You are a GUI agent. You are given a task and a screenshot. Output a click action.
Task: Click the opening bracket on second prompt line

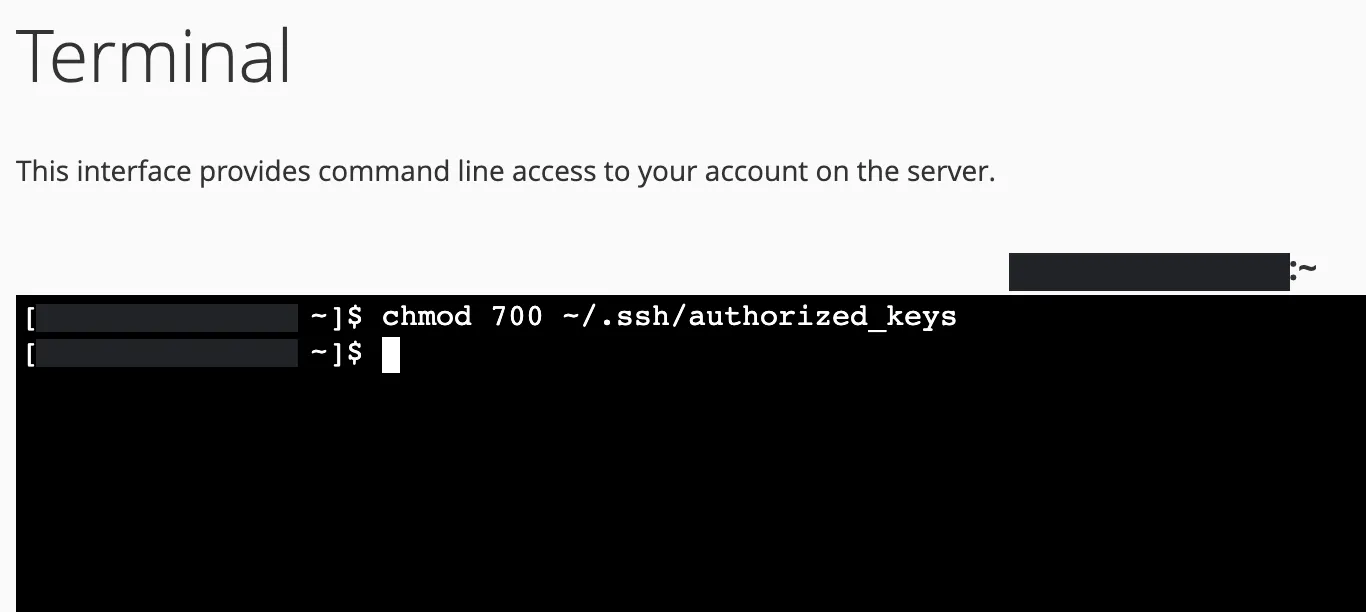coord(31,354)
